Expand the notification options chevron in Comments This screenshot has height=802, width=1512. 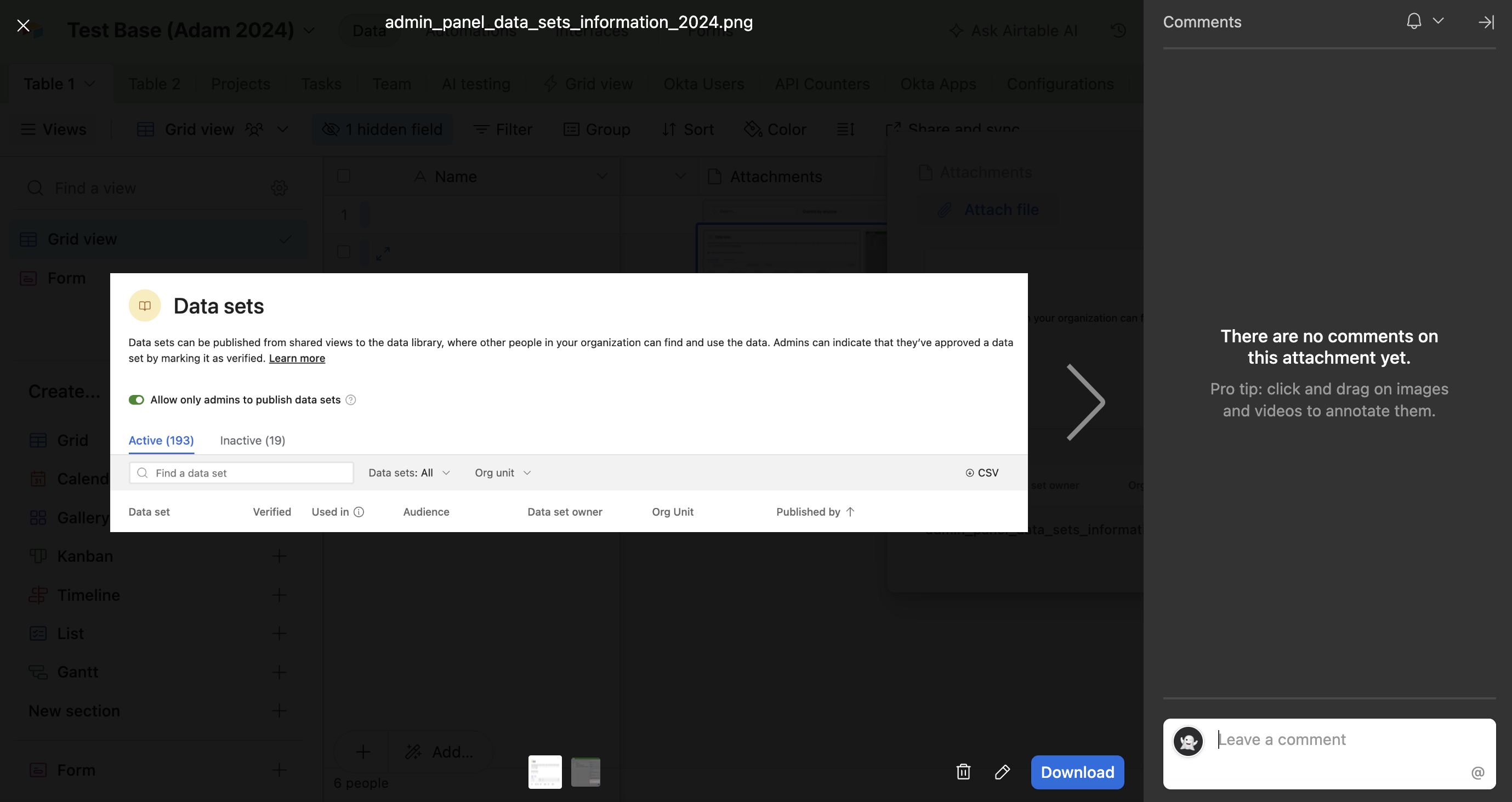click(x=1438, y=20)
